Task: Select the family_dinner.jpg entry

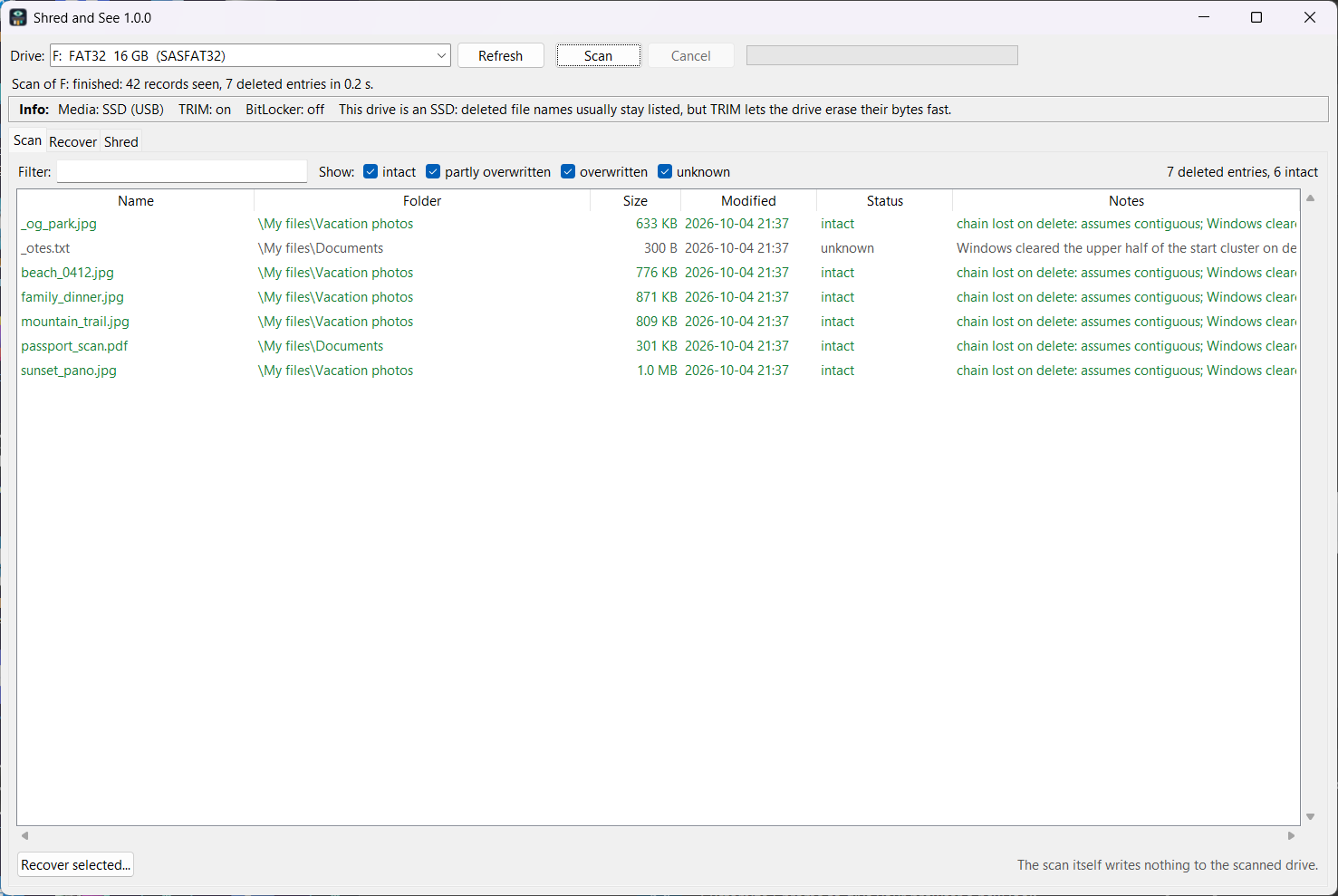Action: (x=659, y=297)
